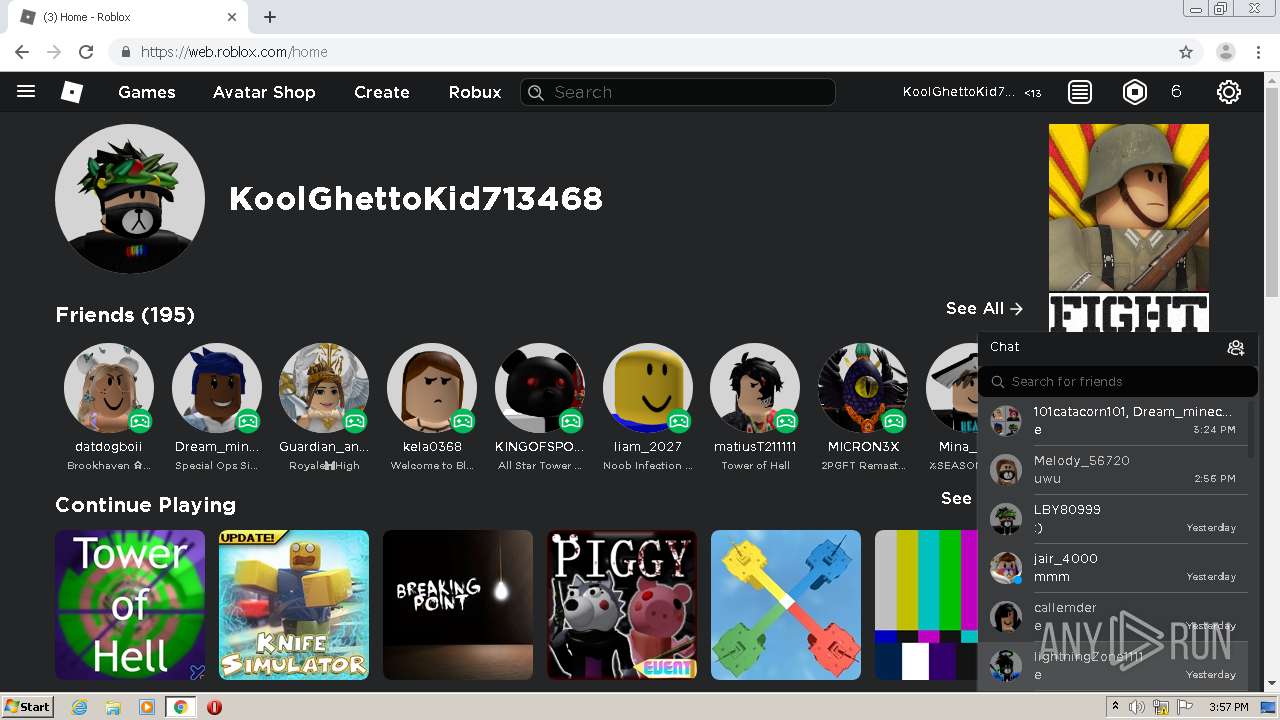Click the Chat panel header

[x=1118, y=347]
